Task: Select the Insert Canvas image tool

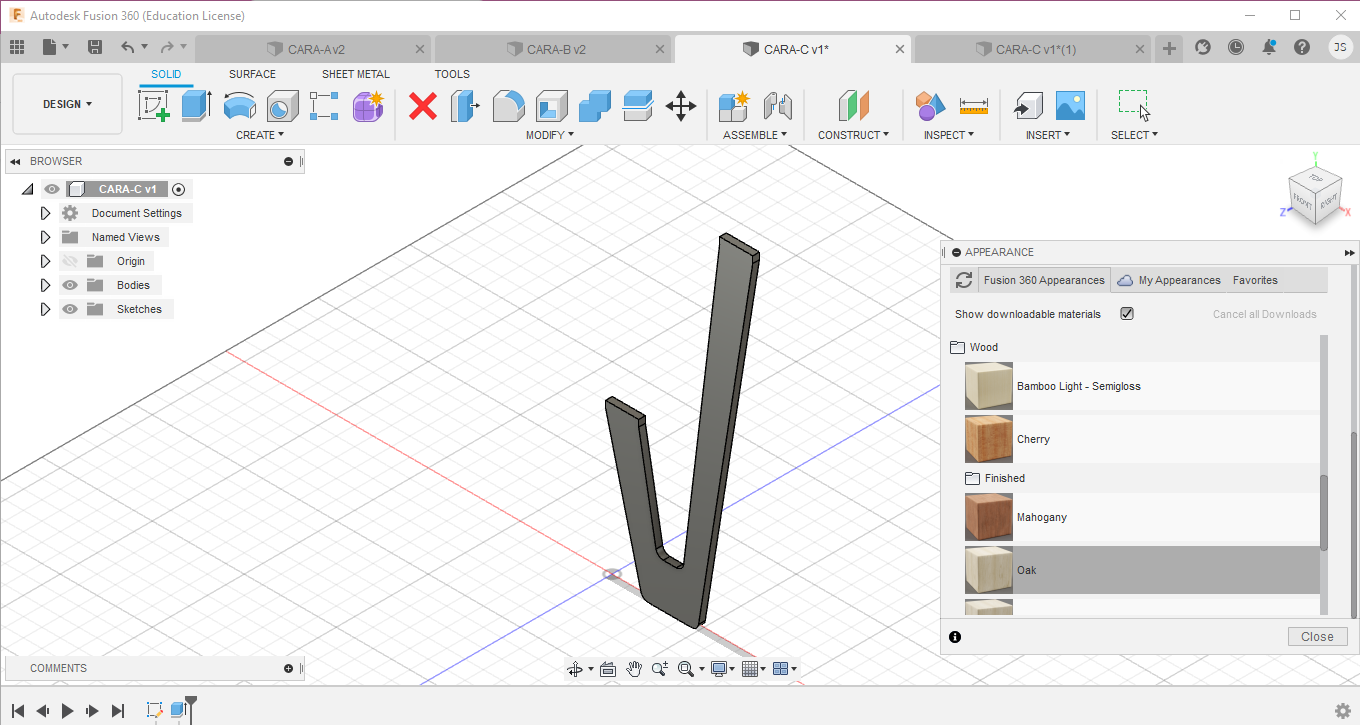Action: [1070, 105]
